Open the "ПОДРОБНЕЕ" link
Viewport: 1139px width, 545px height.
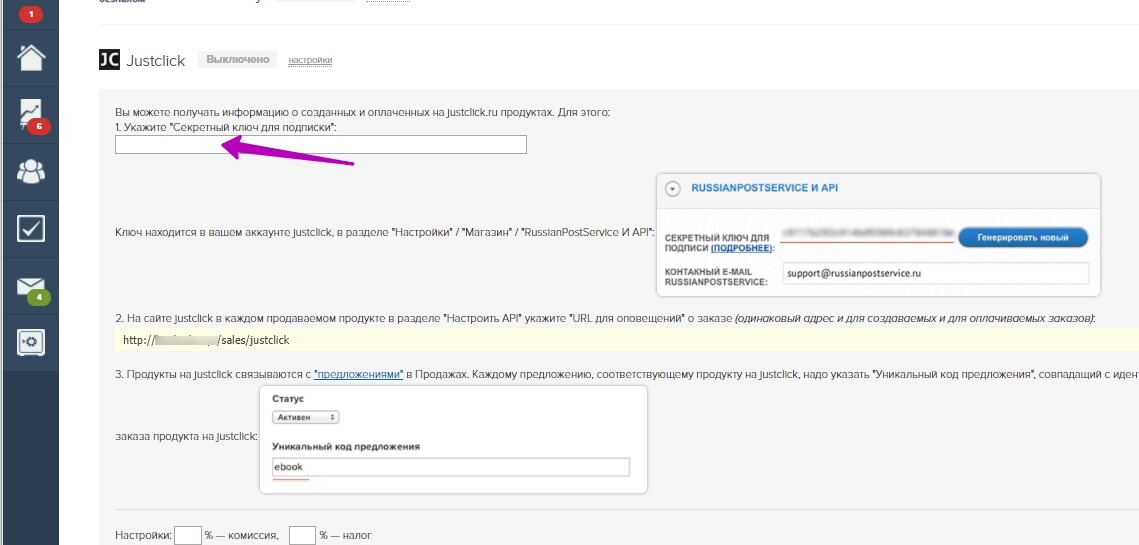[x=741, y=248]
